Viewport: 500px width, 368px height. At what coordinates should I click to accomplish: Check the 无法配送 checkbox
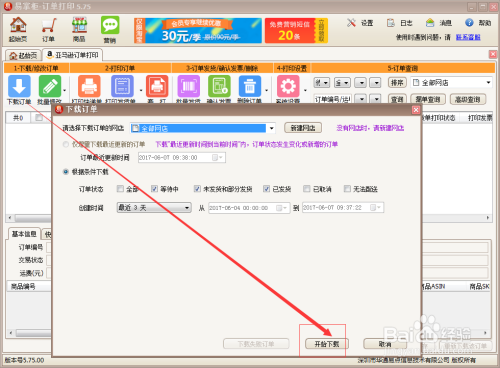(347, 189)
